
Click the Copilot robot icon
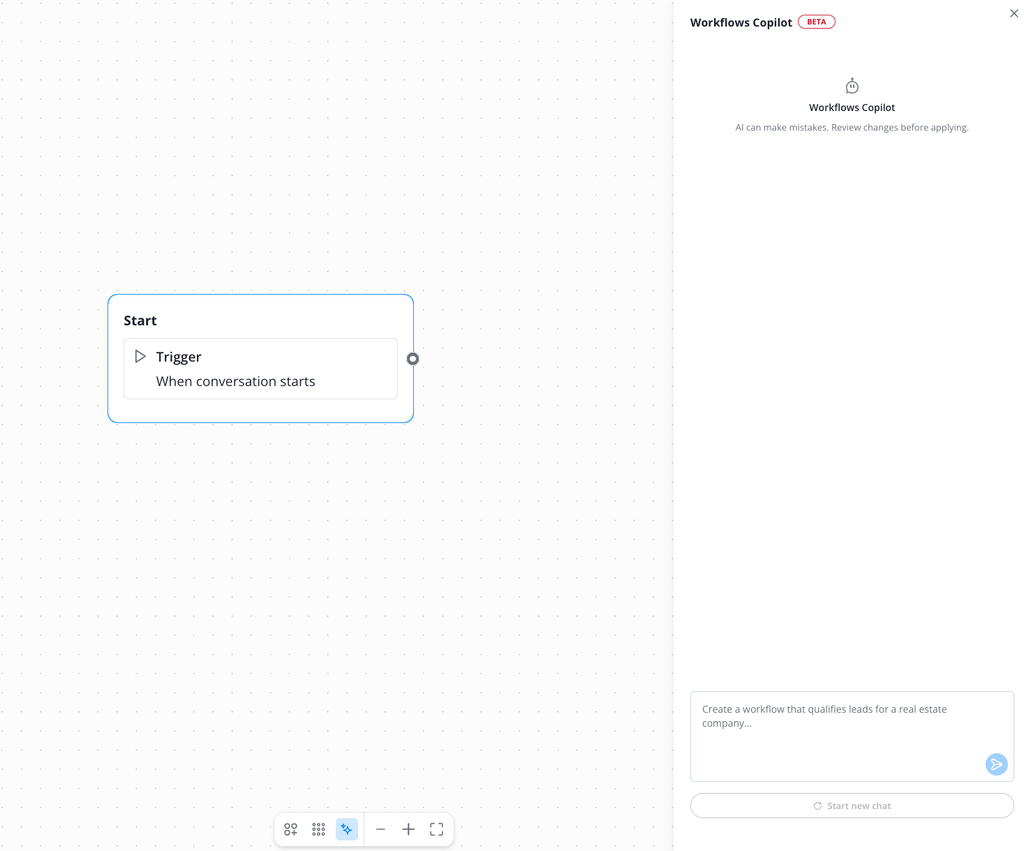[852, 86]
